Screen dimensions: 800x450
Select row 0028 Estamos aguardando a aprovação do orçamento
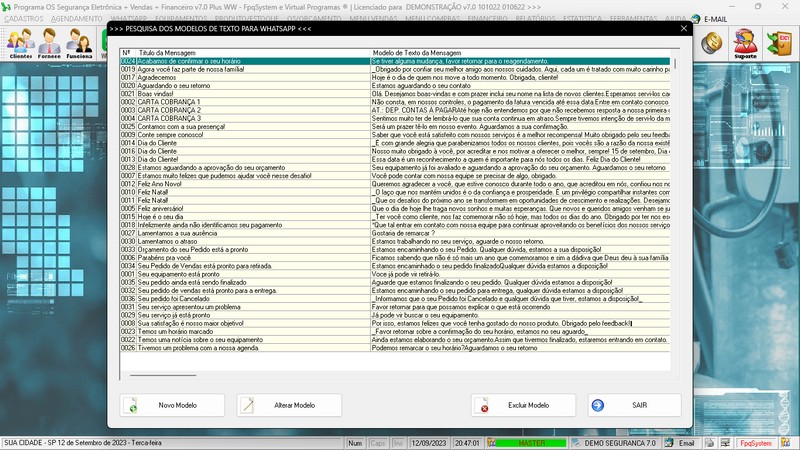[x=395, y=167]
